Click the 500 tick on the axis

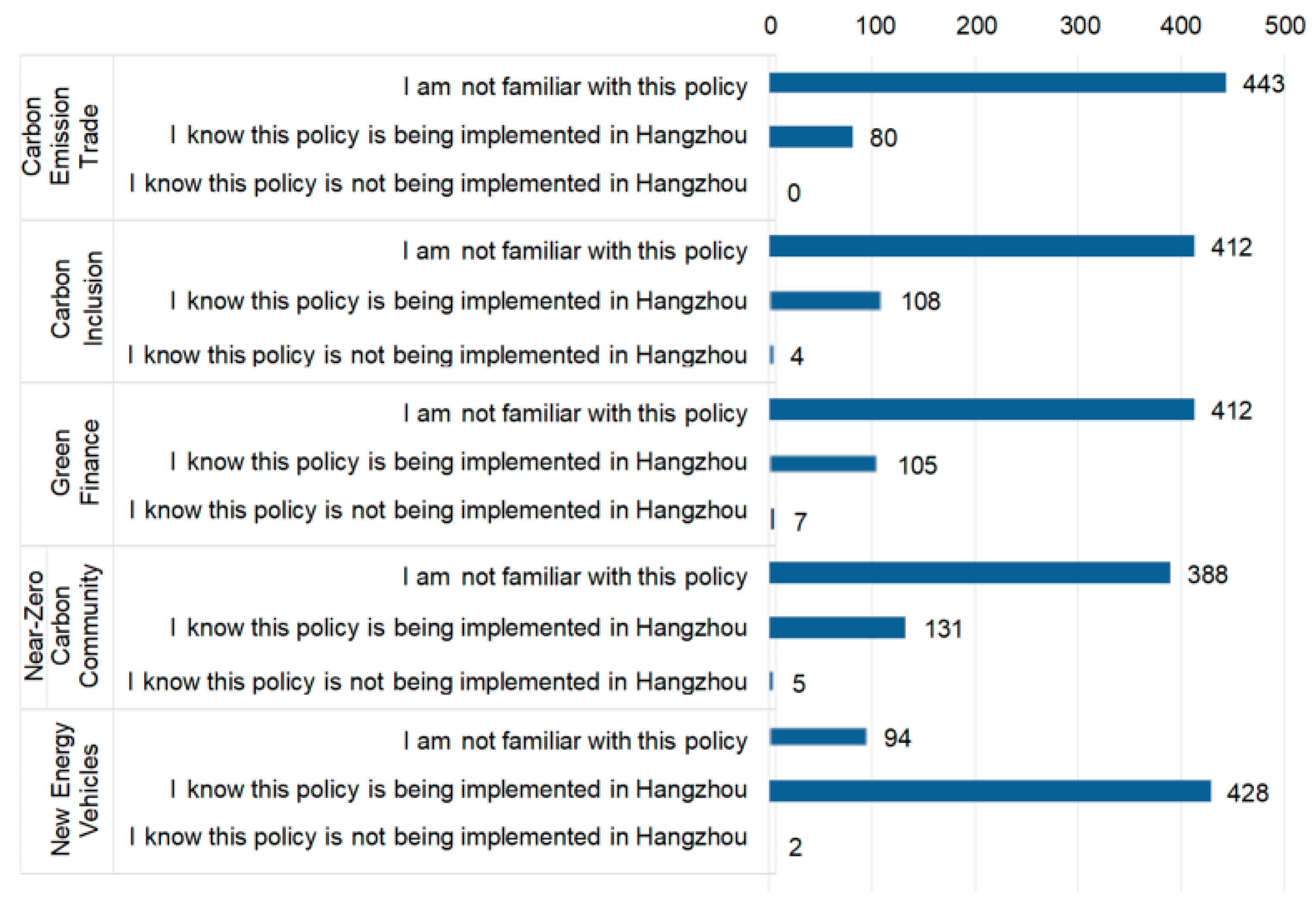pos(1284,26)
